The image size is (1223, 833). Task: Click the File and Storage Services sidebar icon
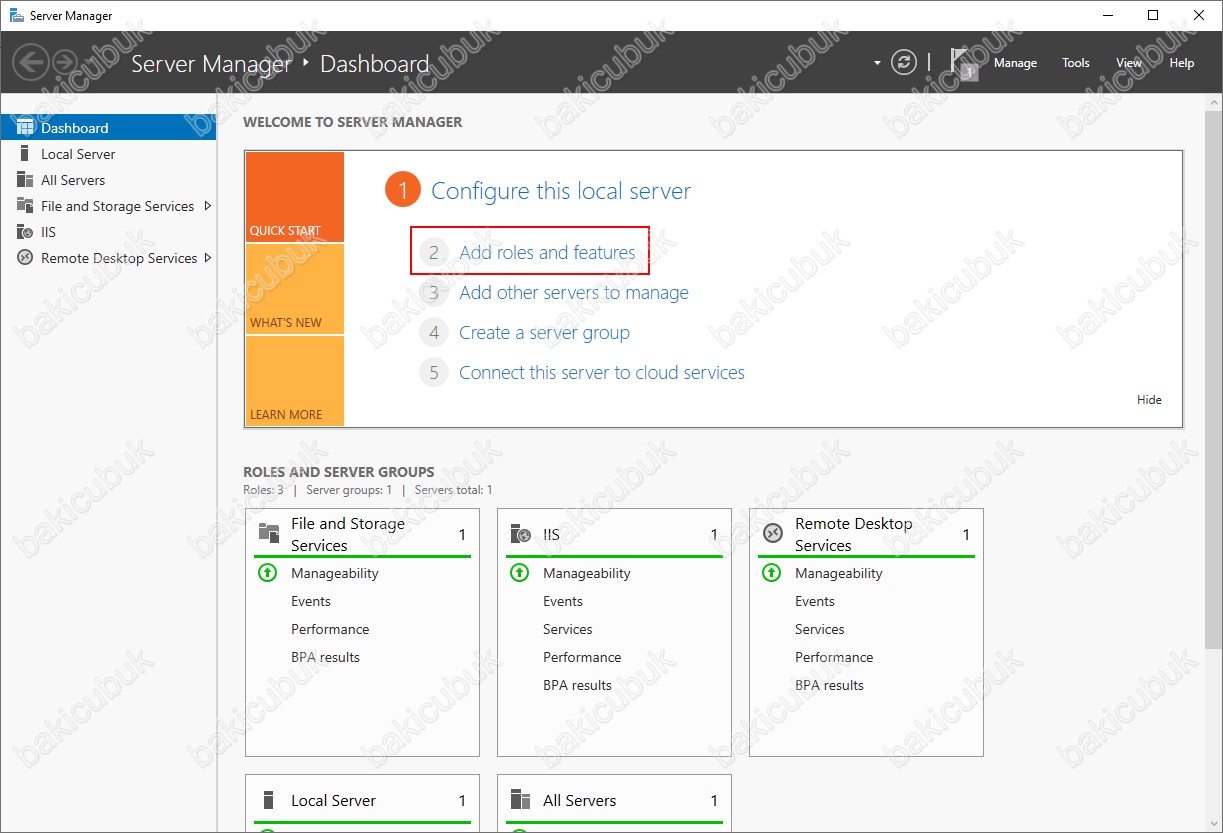25,206
